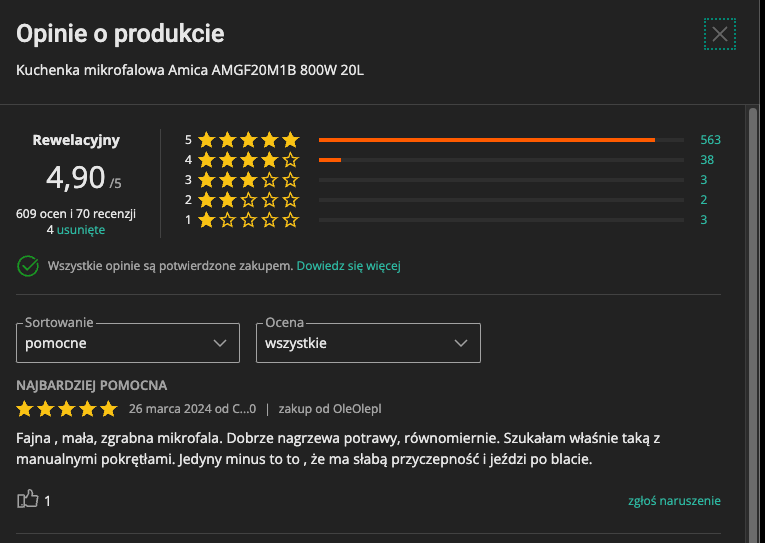Image resolution: width=765 pixels, height=543 pixels.
Task: Click the Ocena dropdown chevron arrow
Action: [461, 343]
